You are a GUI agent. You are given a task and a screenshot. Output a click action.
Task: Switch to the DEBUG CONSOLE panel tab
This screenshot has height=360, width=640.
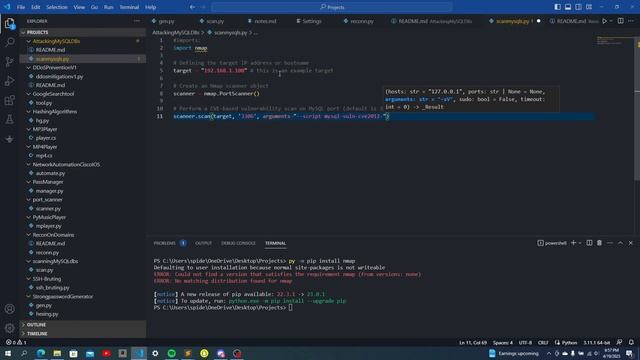point(238,243)
